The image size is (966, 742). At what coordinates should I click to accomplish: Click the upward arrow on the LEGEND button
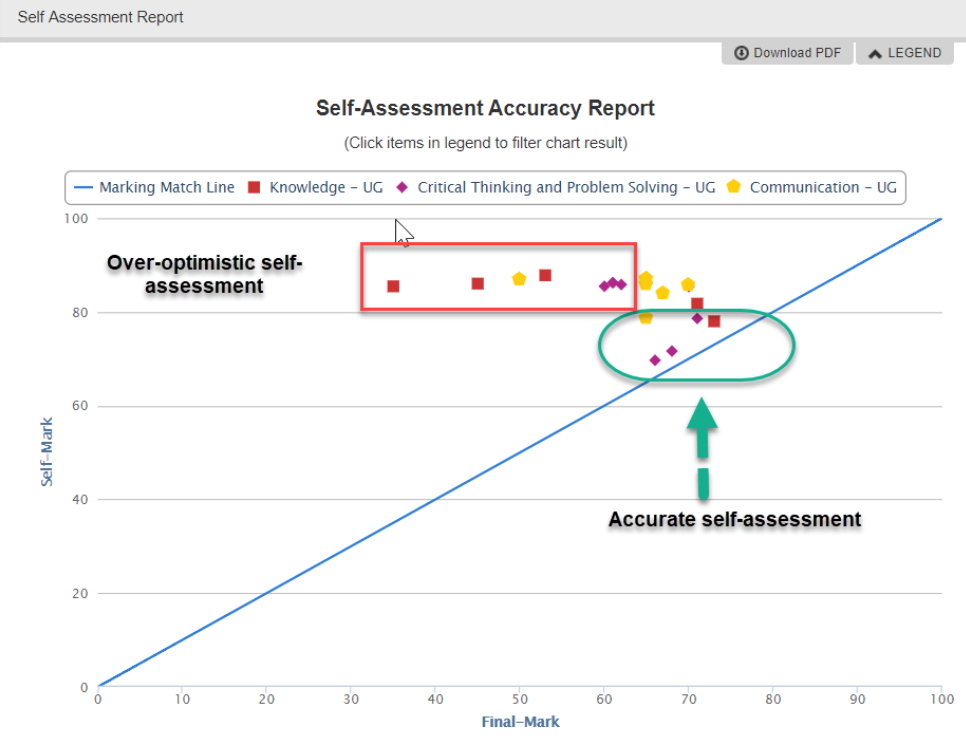[x=876, y=52]
